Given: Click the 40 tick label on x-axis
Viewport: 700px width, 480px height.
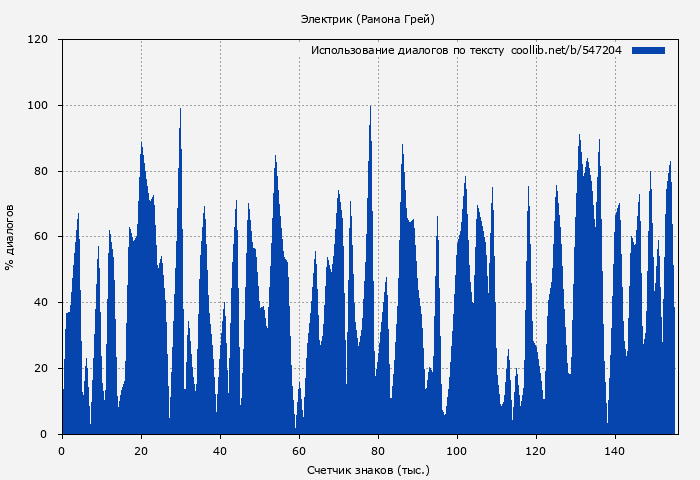Looking at the screenshot, I should [x=220, y=450].
